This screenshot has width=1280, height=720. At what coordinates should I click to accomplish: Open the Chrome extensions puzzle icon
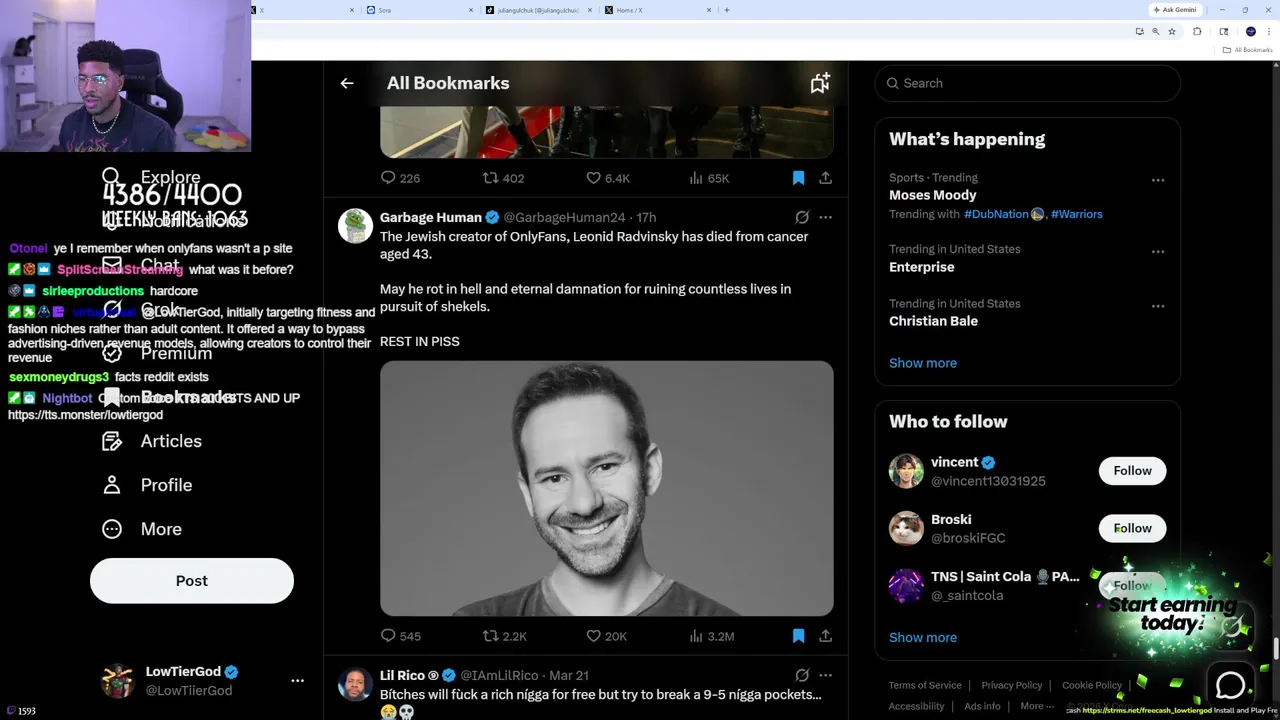click(1197, 32)
